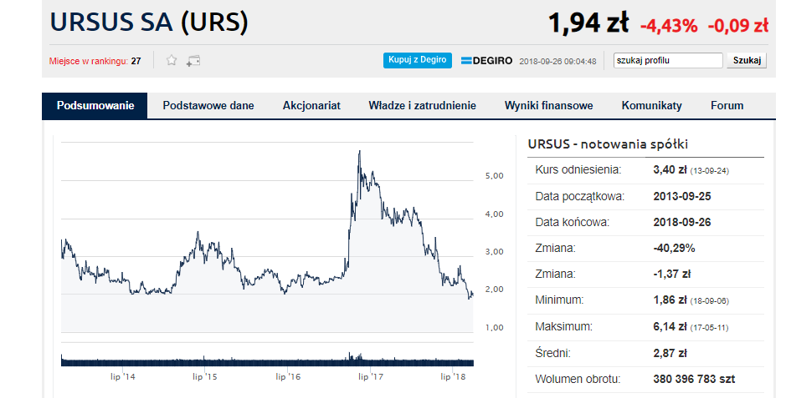Open the Podsumowanie tab

[95, 106]
